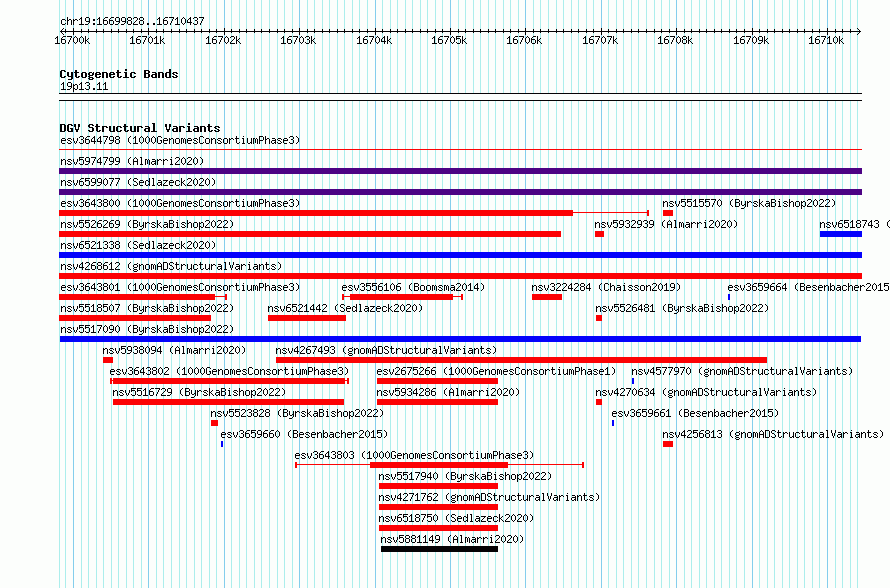Click the nsv4268612 (gnomADStructuralVariants) label
The height and width of the screenshot is (588, 890).
click(171, 266)
